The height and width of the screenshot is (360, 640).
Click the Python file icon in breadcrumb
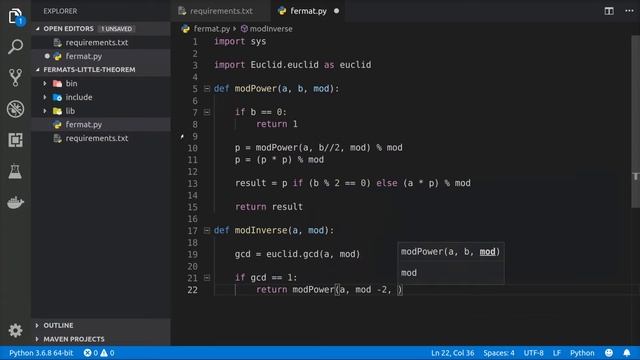tap(186, 29)
